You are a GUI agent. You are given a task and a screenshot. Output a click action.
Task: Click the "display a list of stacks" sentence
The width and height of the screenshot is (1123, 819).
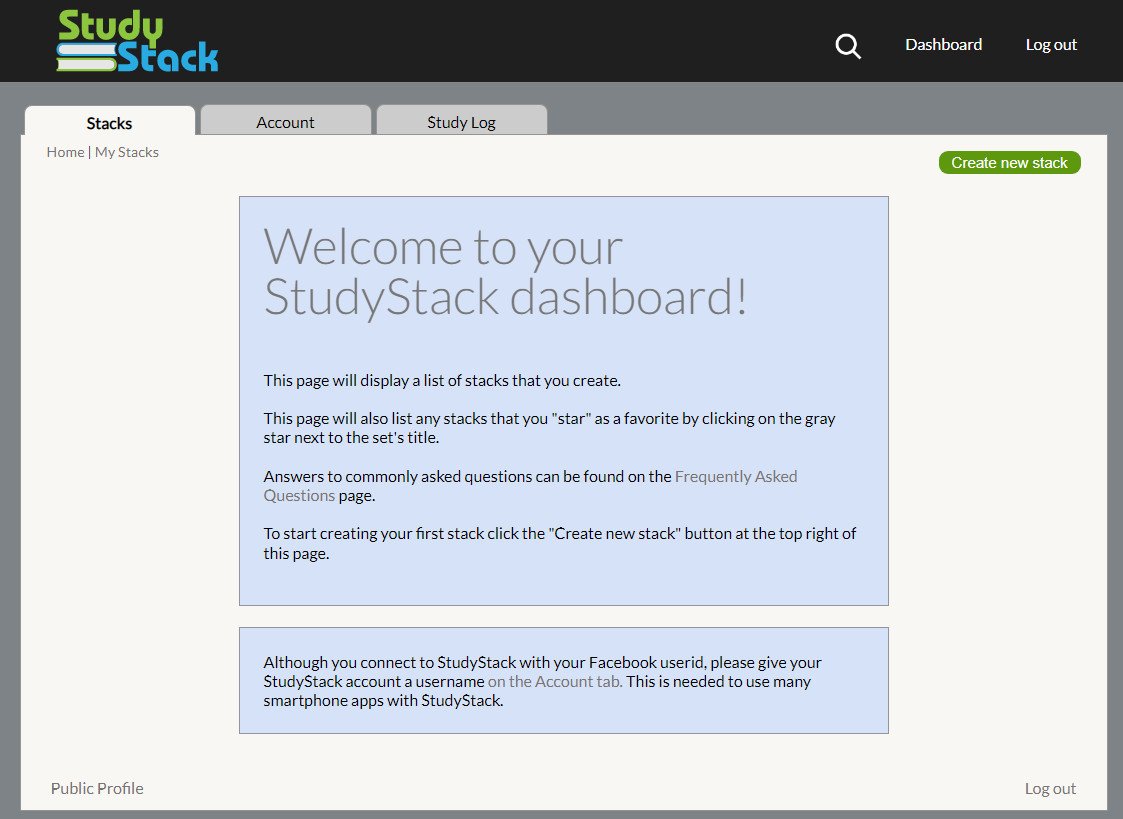click(x=442, y=380)
